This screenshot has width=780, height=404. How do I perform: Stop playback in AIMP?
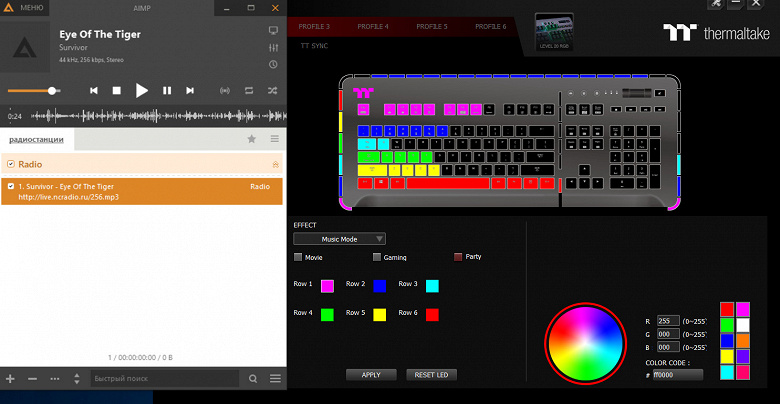click(x=116, y=91)
